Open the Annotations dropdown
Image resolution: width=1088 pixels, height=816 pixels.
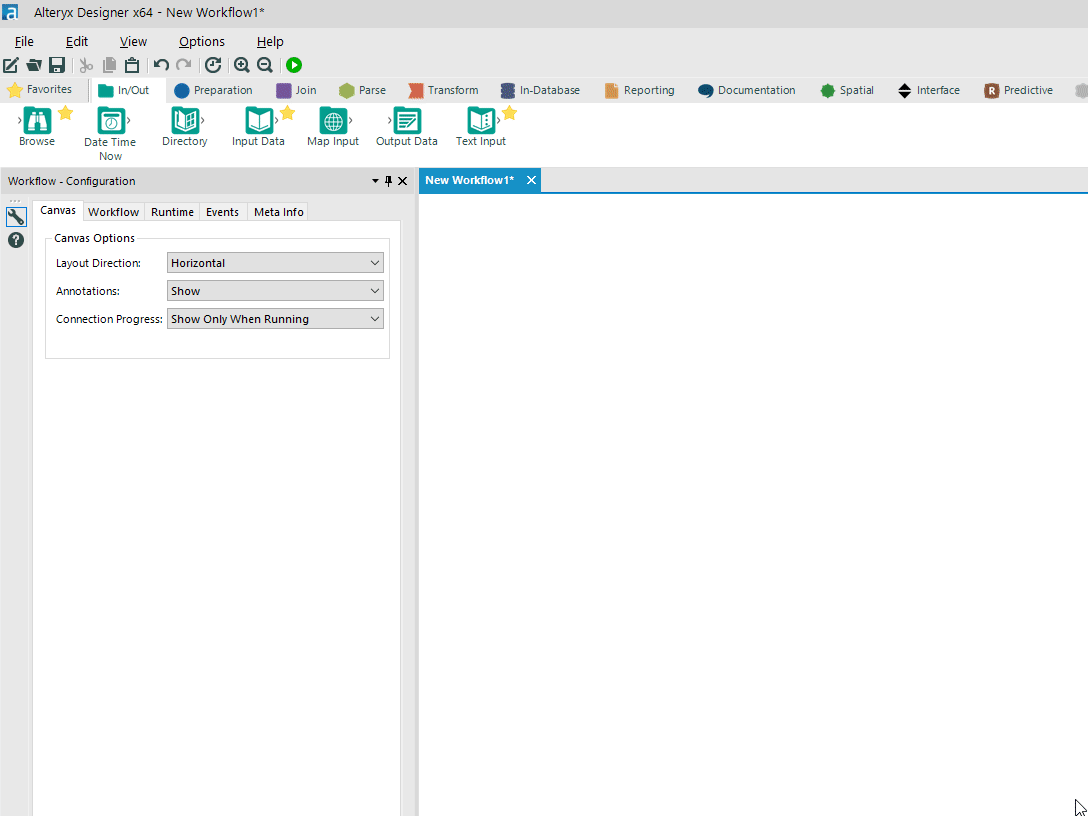[x=275, y=291]
